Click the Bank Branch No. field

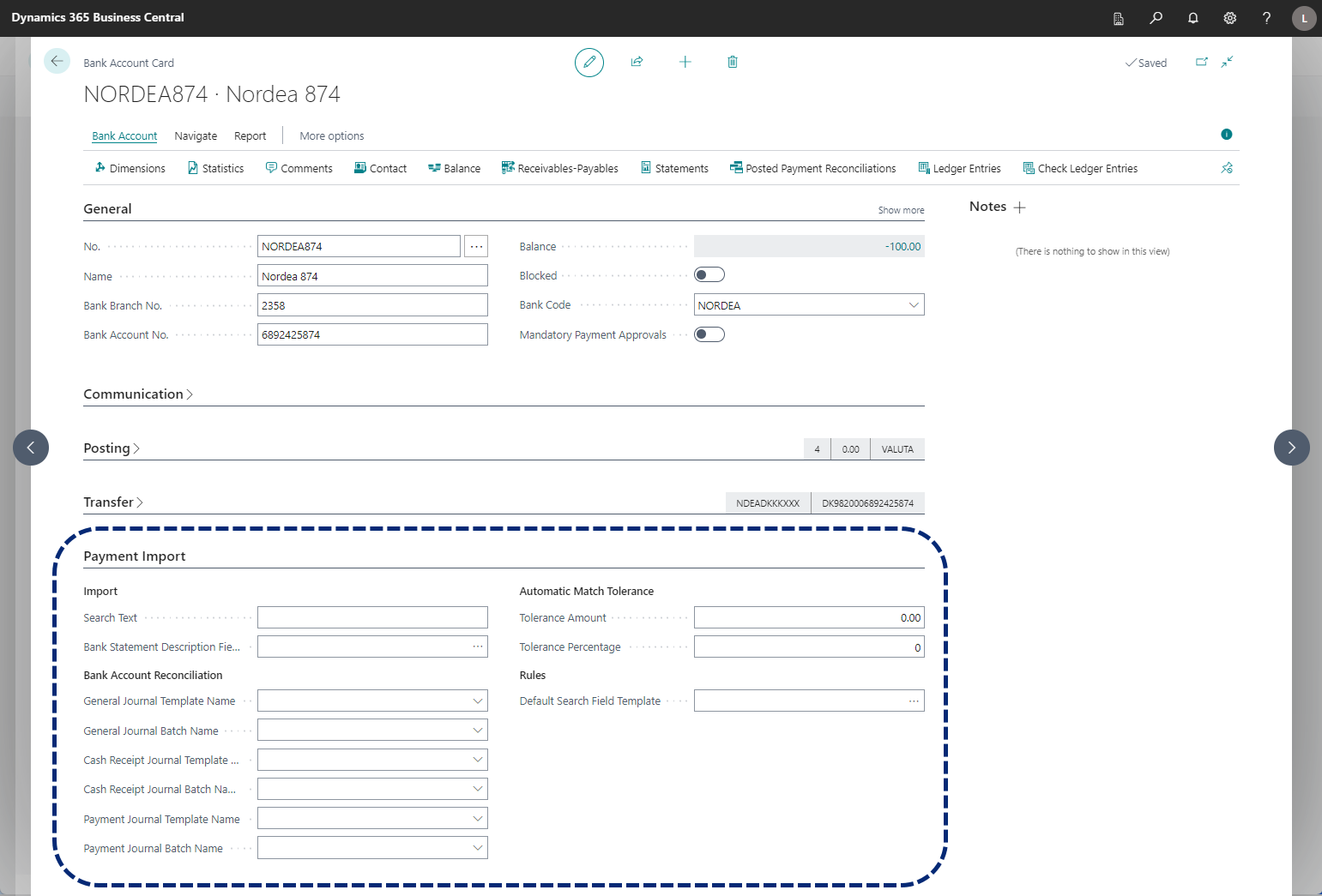click(372, 305)
